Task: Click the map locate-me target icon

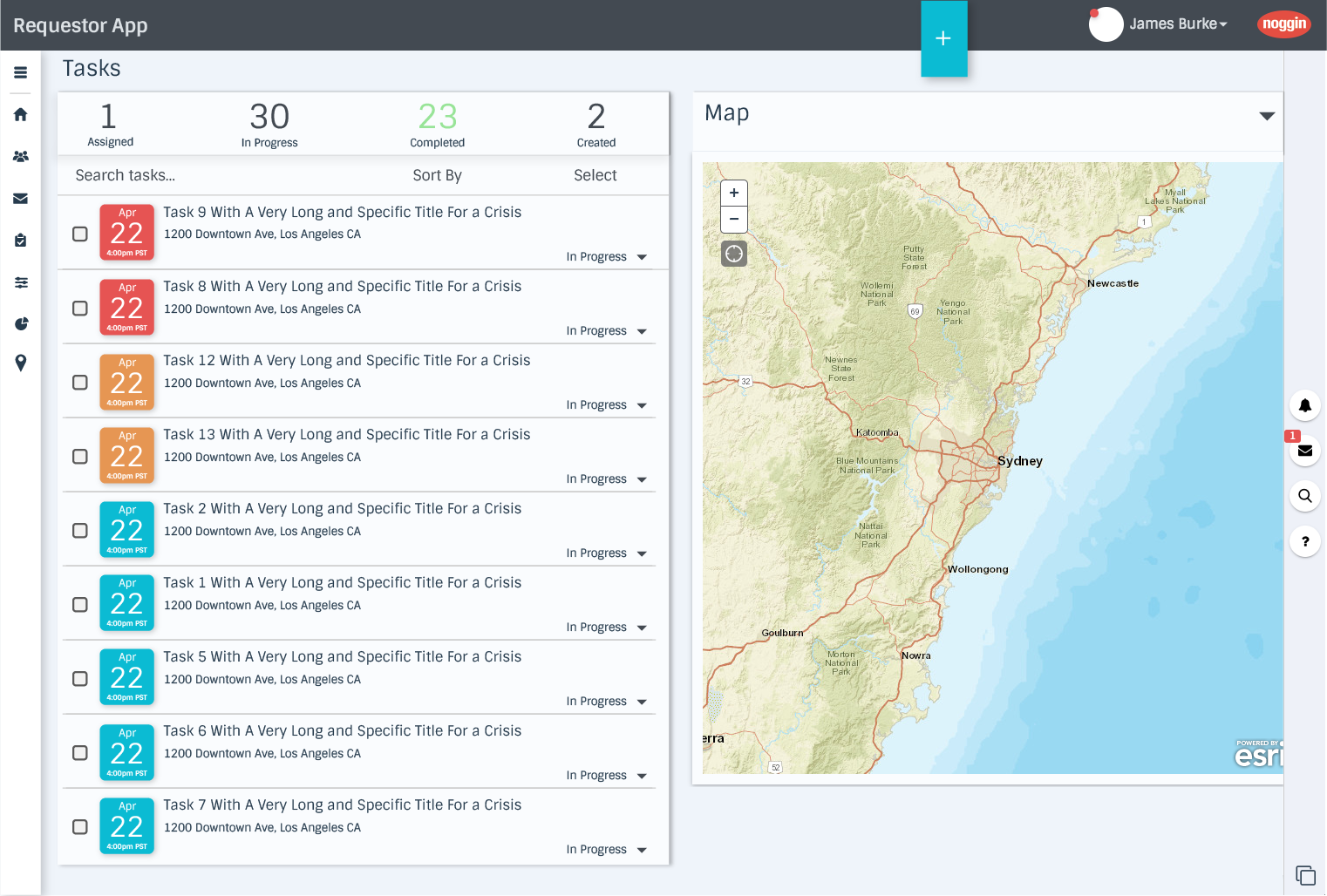Action: pos(734,254)
